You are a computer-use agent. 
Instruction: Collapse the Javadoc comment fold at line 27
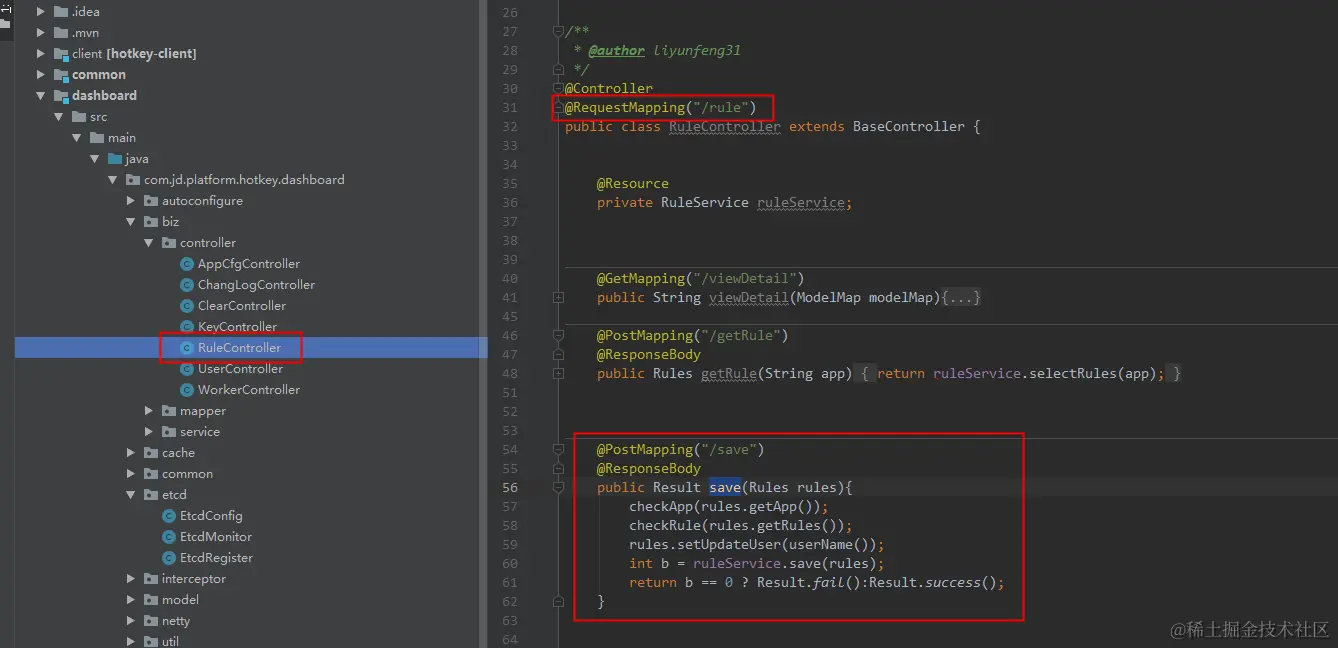click(559, 32)
